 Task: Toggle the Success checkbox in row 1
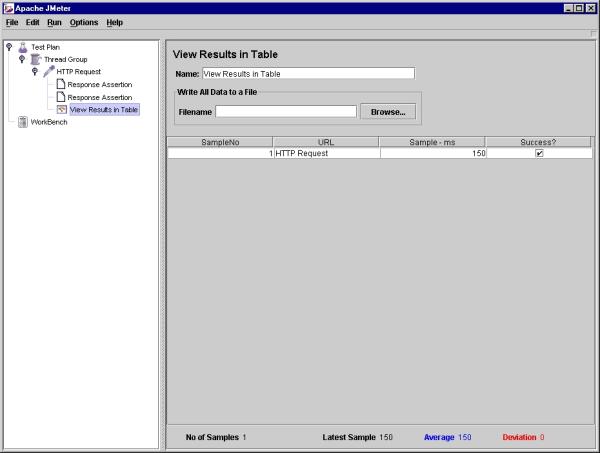pos(540,153)
